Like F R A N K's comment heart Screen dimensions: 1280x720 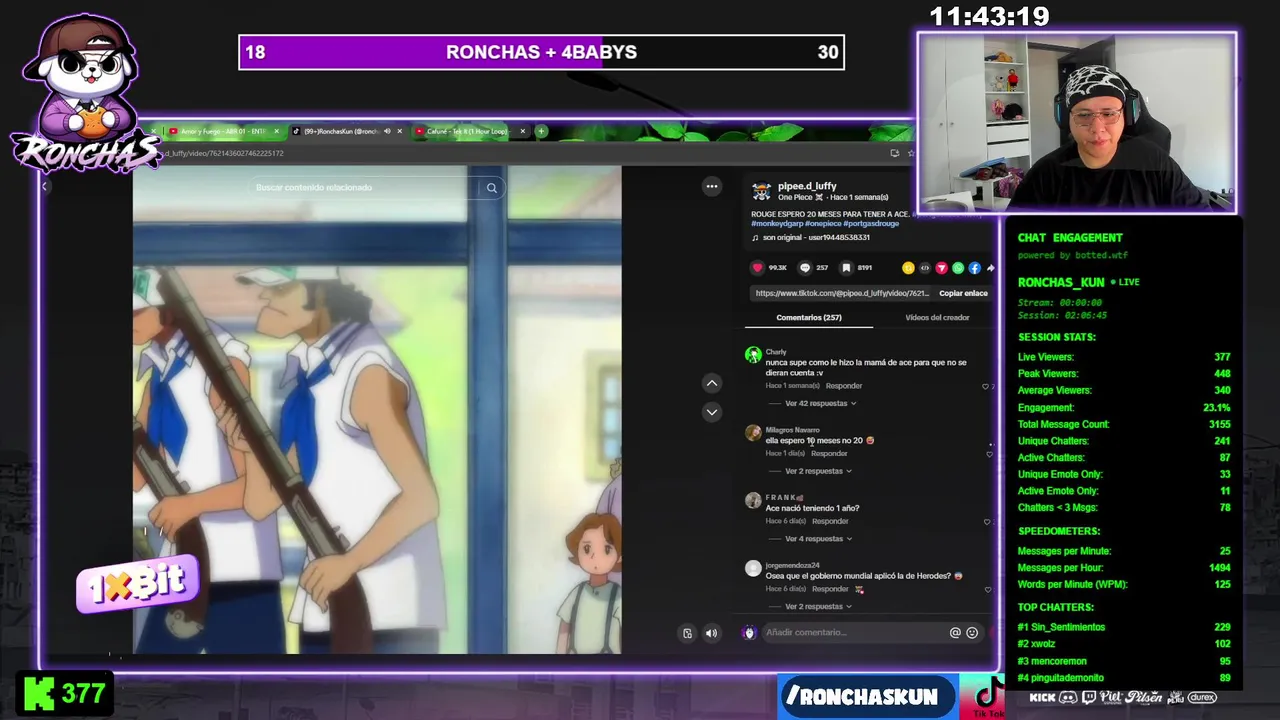tap(987, 522)
